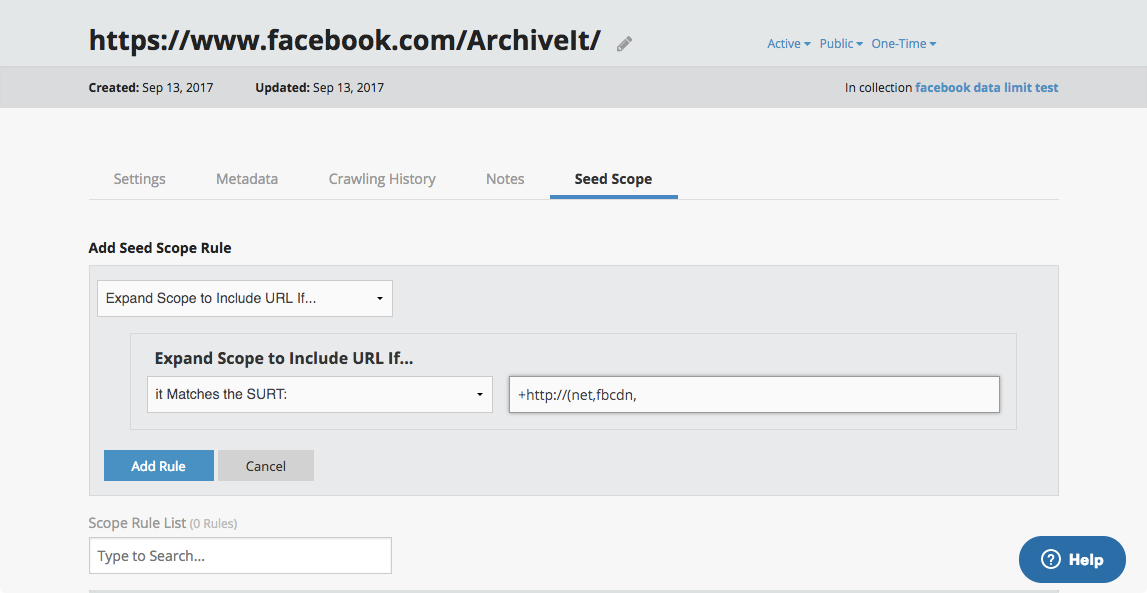Click the Scope Rule List label
This screenshot has width=1147, height=593.
(x=137, y=523)
